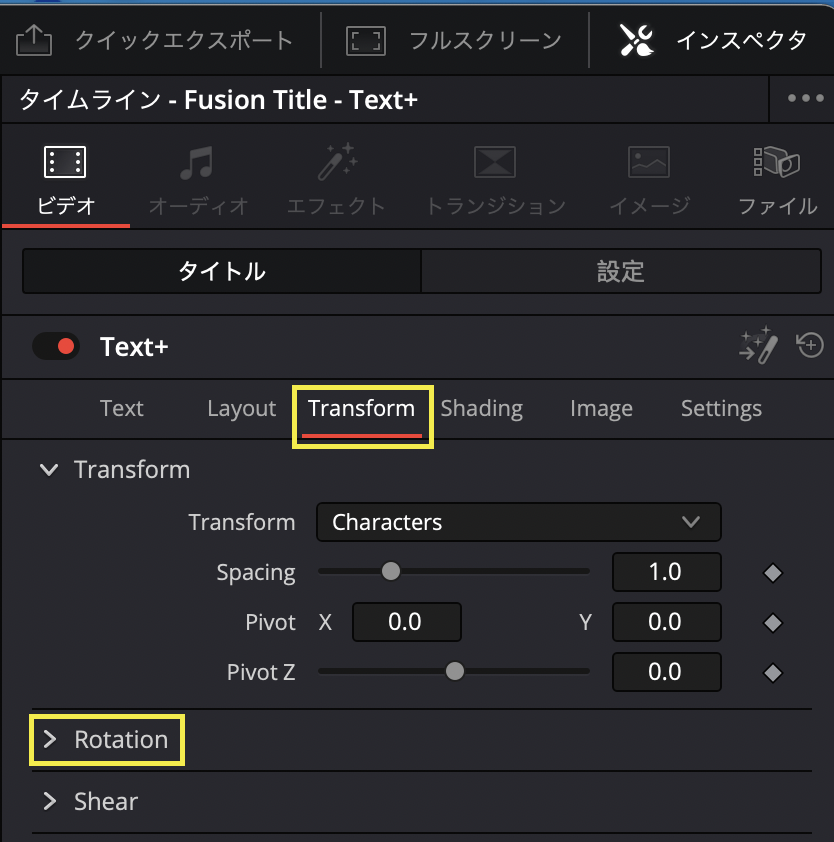Collapse the Transform section

pos(49,470)
